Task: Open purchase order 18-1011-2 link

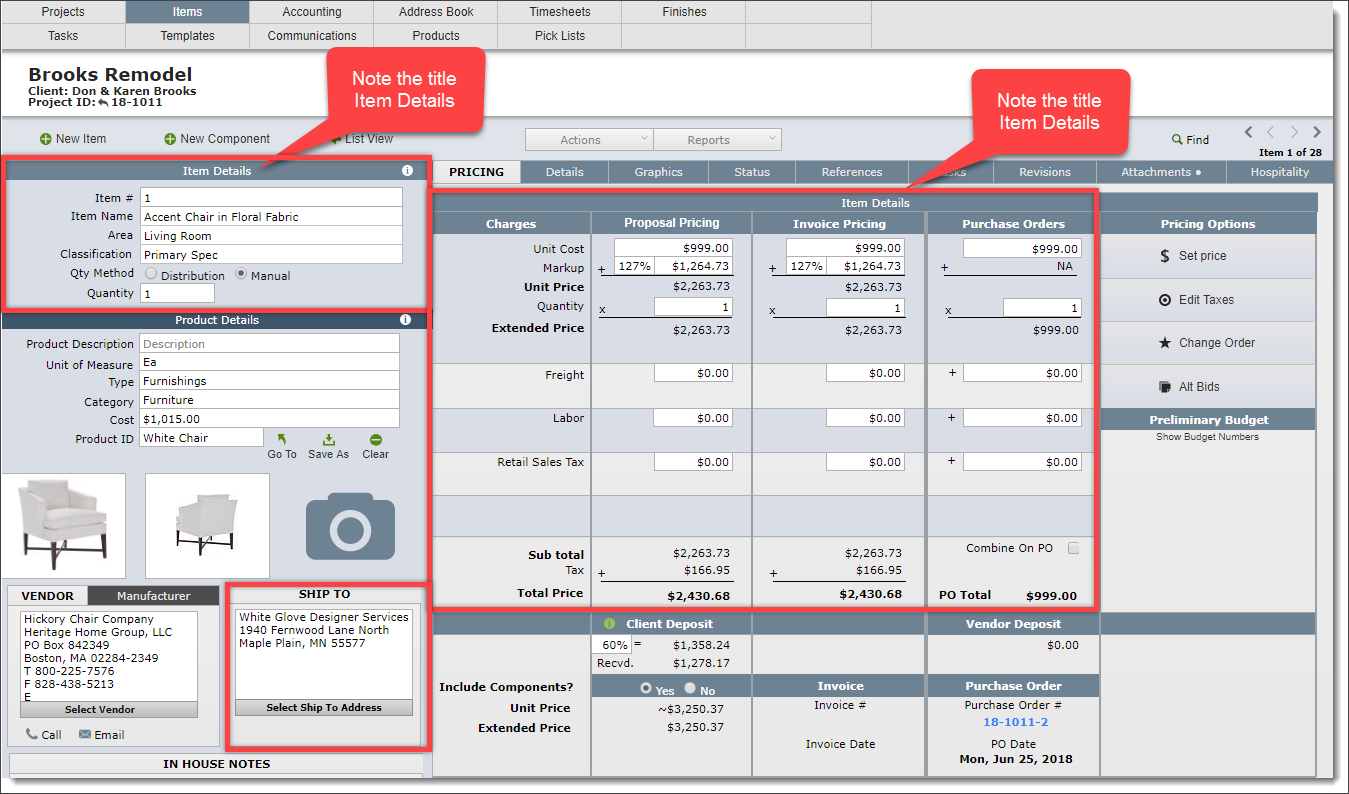Action: (1015, 722)
